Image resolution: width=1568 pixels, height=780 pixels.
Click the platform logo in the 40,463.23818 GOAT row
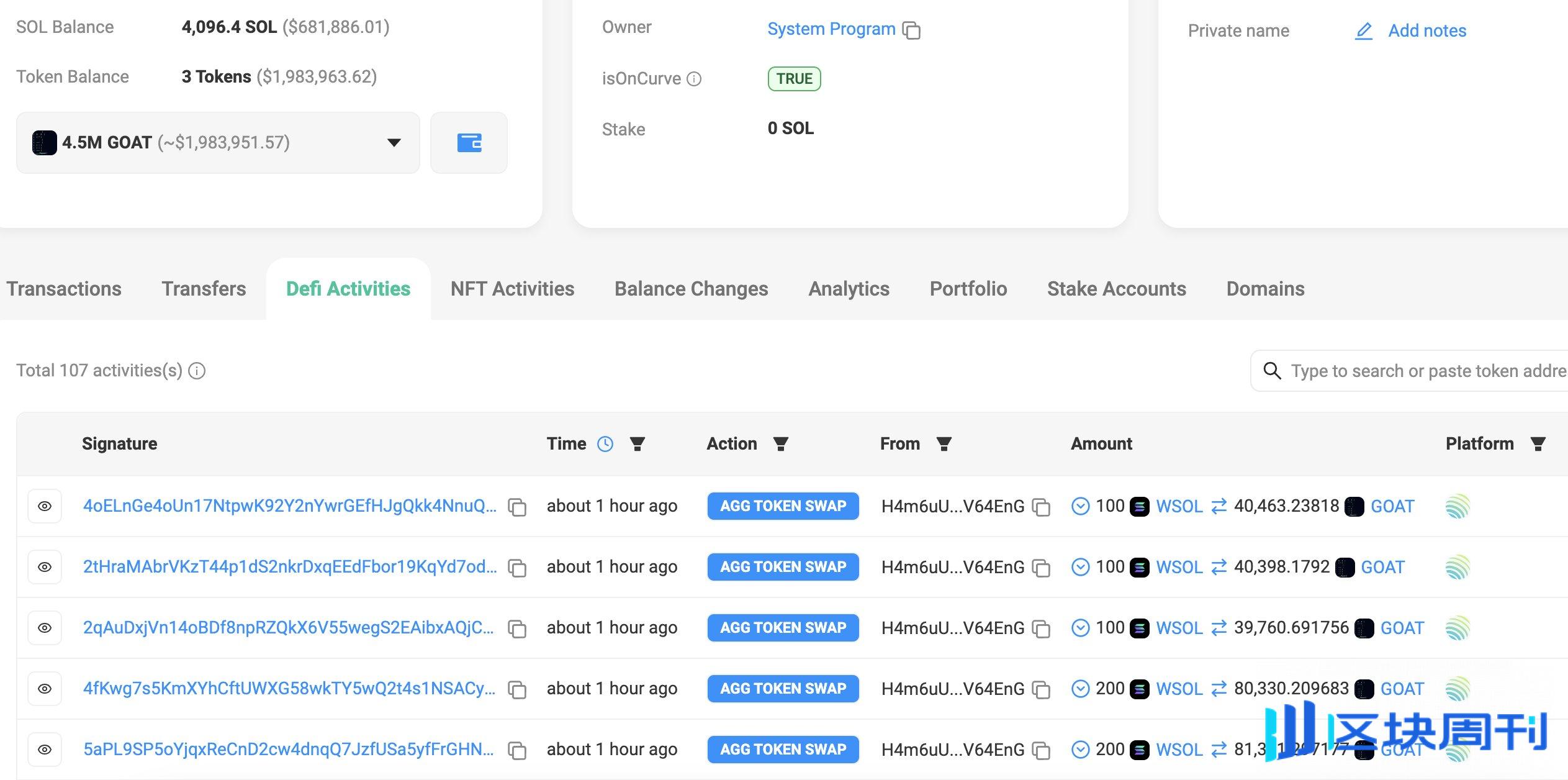click(x=1458, y=506)
